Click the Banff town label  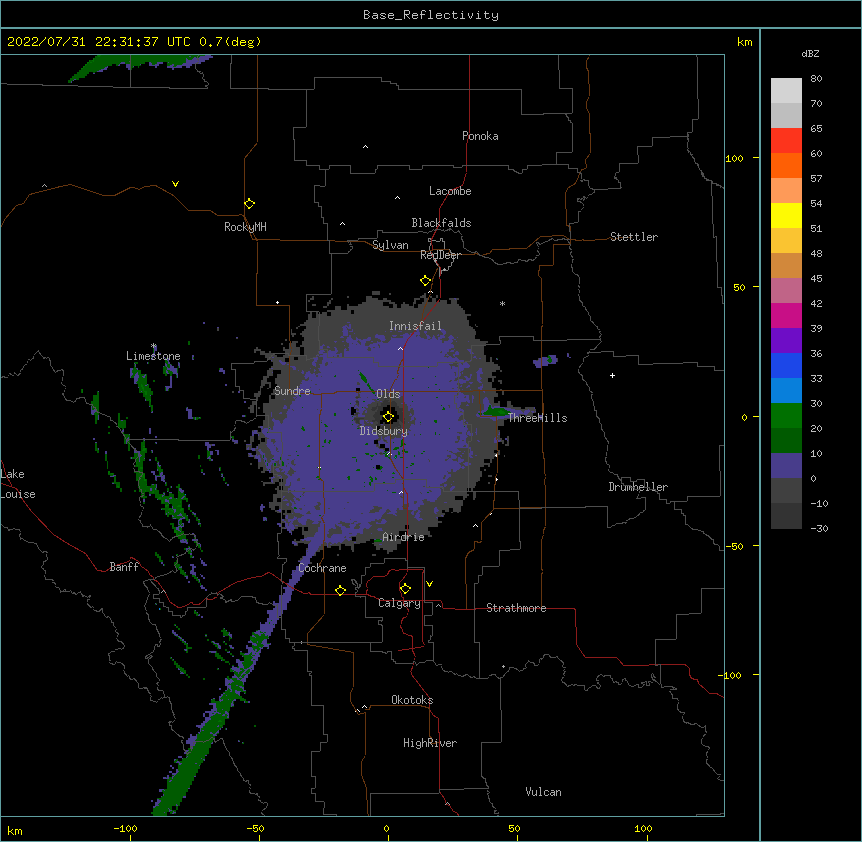coord(124,567)
